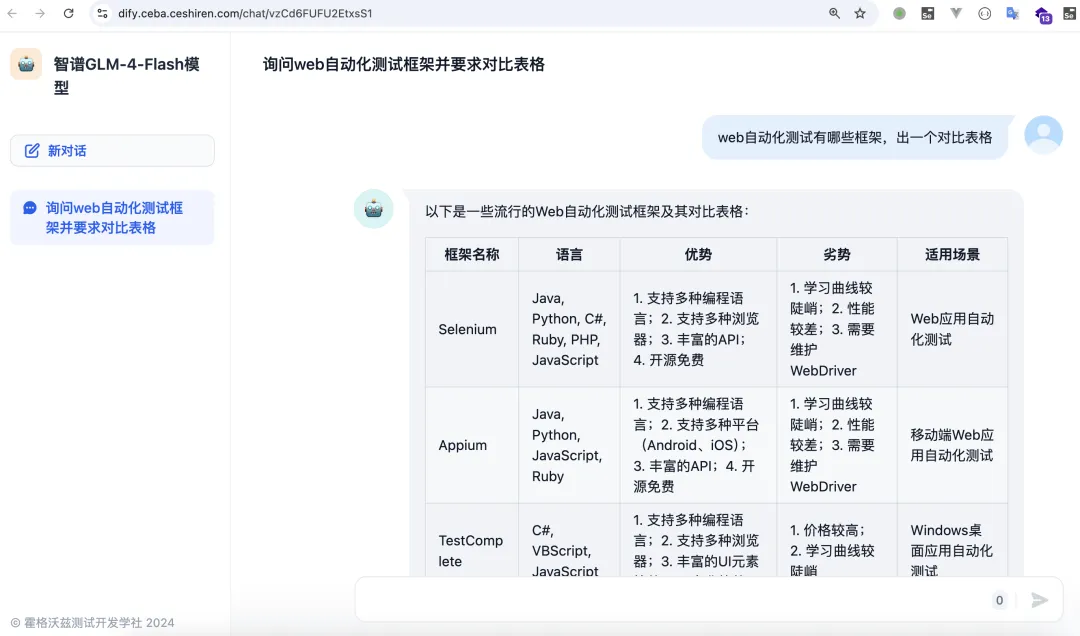Image resolution: width=1080 pixels, height=636 pixels.
Task: Click the Web应用自动化测试 cell
Action: 953,329
